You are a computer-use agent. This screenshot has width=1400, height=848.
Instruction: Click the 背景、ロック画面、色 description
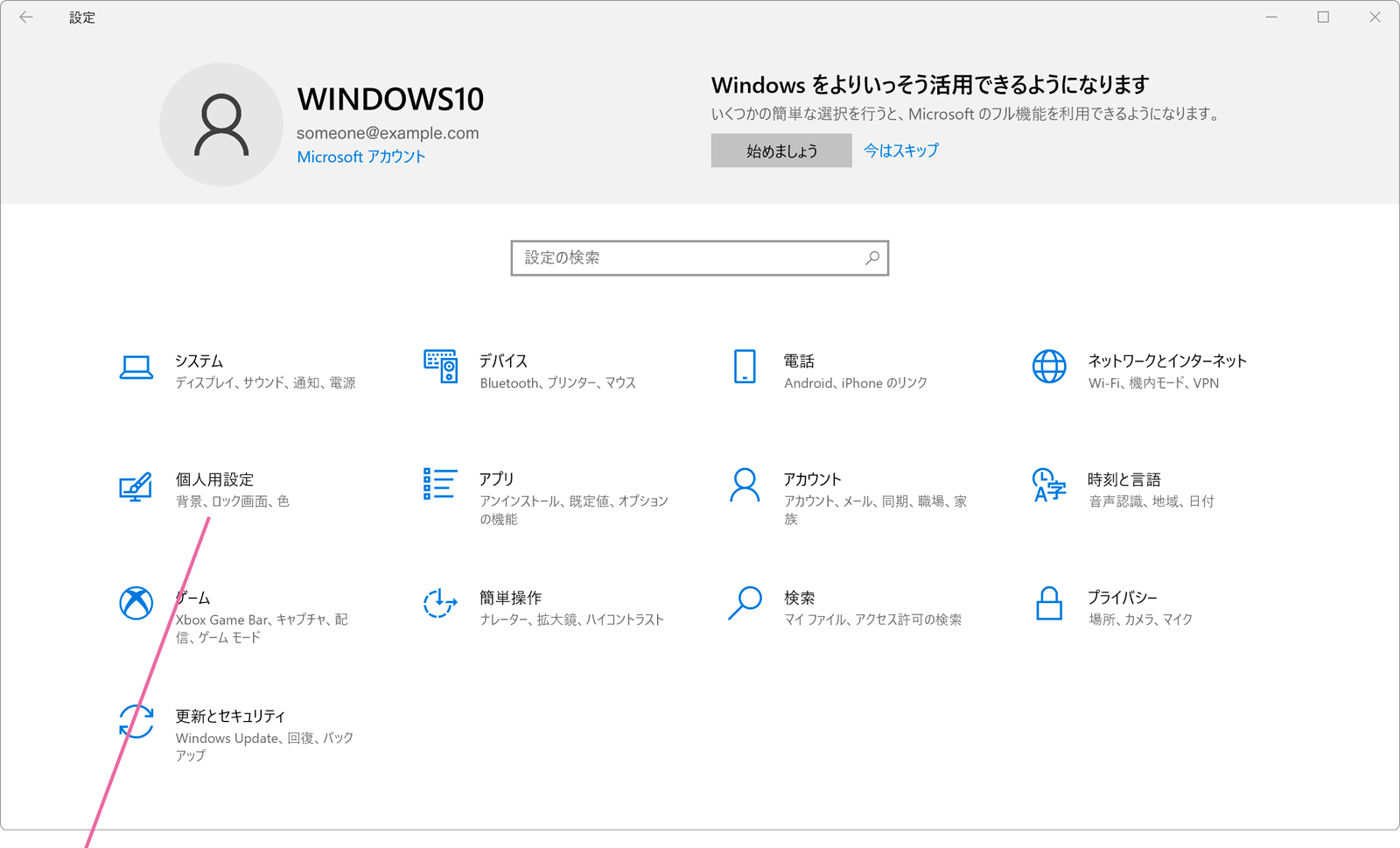232,501
